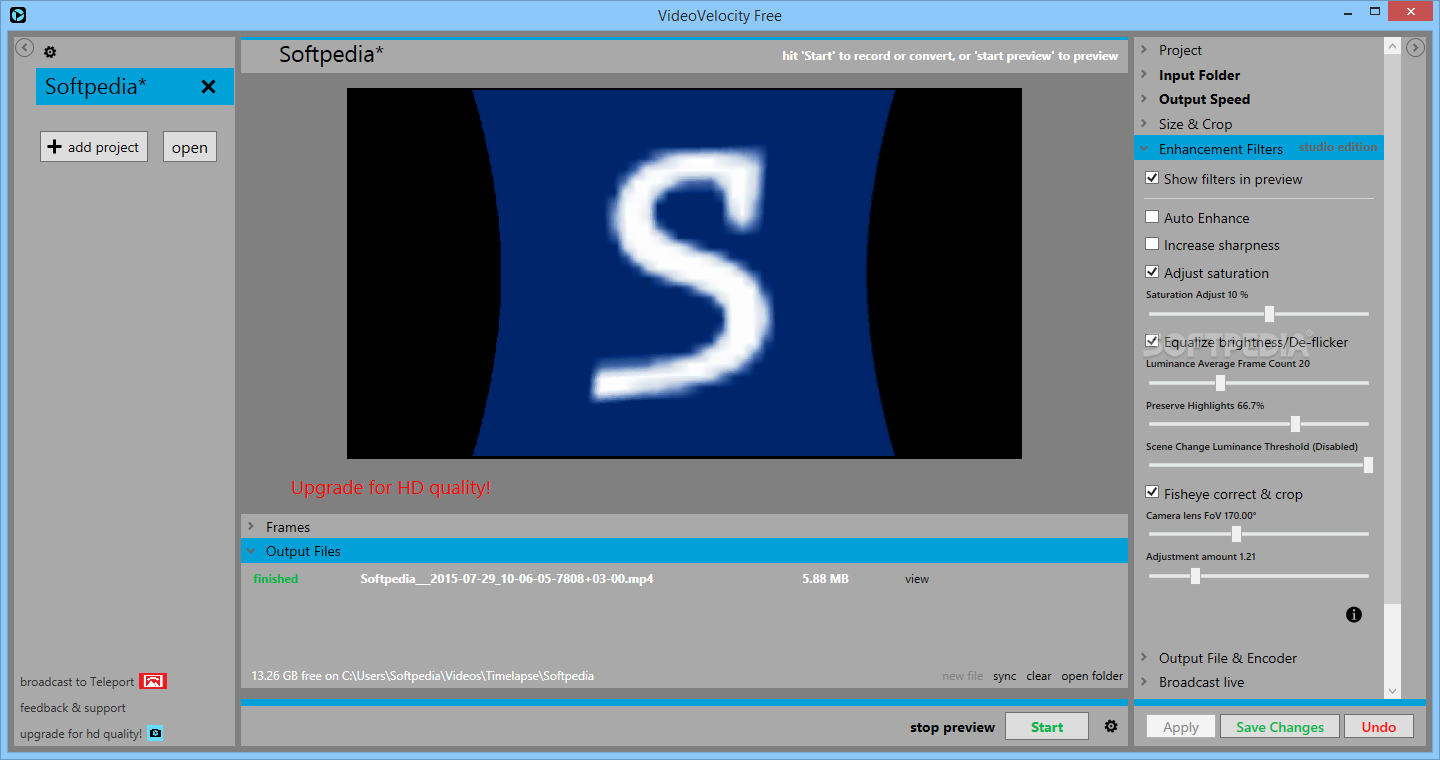1440x760 pixels.
Task: Click the Camera lens FoV slider
Action: 1258,534
